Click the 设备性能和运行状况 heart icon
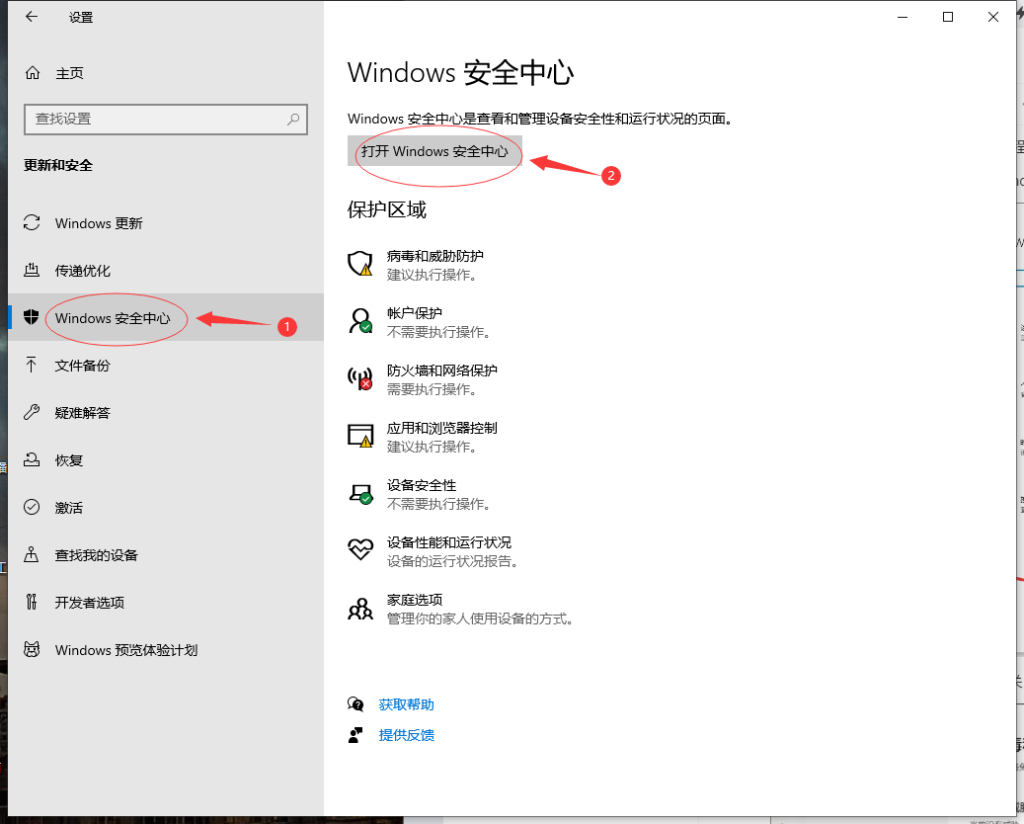The image size is (1024, 824). coord(360,549)
